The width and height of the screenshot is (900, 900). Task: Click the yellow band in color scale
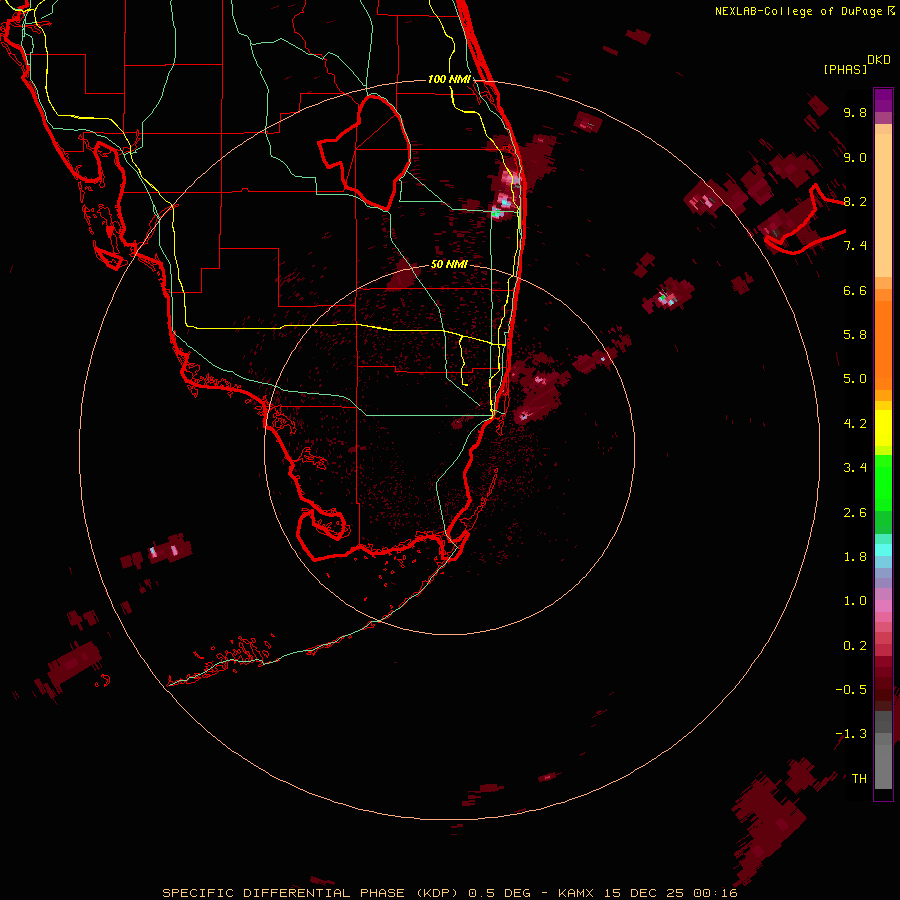pos(883,428)
